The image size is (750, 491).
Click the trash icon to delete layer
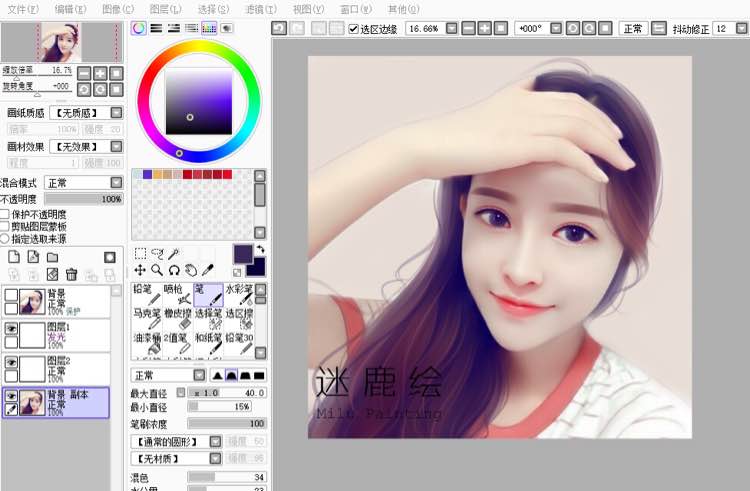point(71,274)
